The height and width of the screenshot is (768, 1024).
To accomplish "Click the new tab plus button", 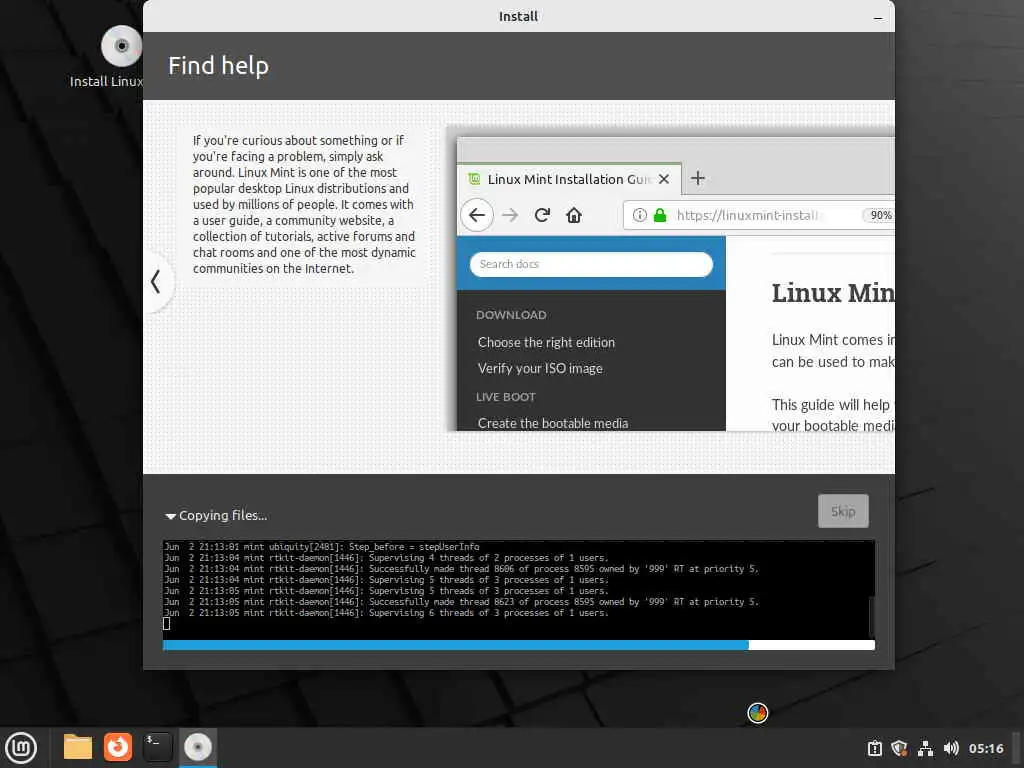I will click(x=697, y=178).
